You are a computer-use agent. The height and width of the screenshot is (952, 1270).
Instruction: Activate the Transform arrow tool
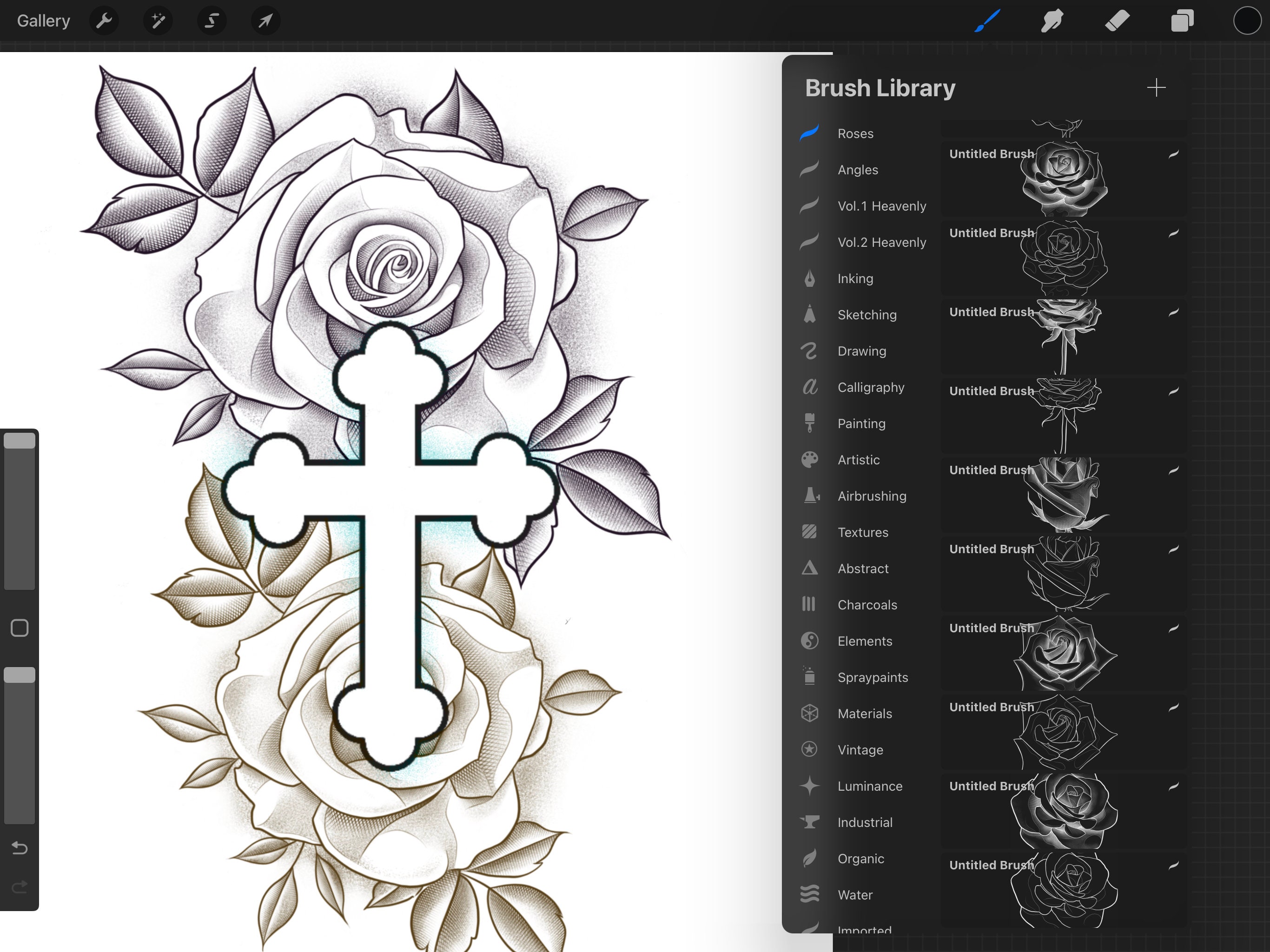click(x=265, y=21)
